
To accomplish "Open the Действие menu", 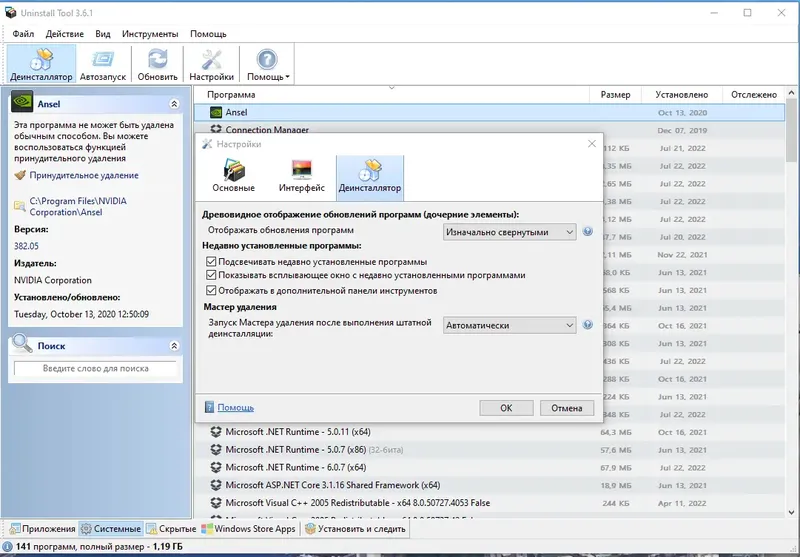I will 65,34.
